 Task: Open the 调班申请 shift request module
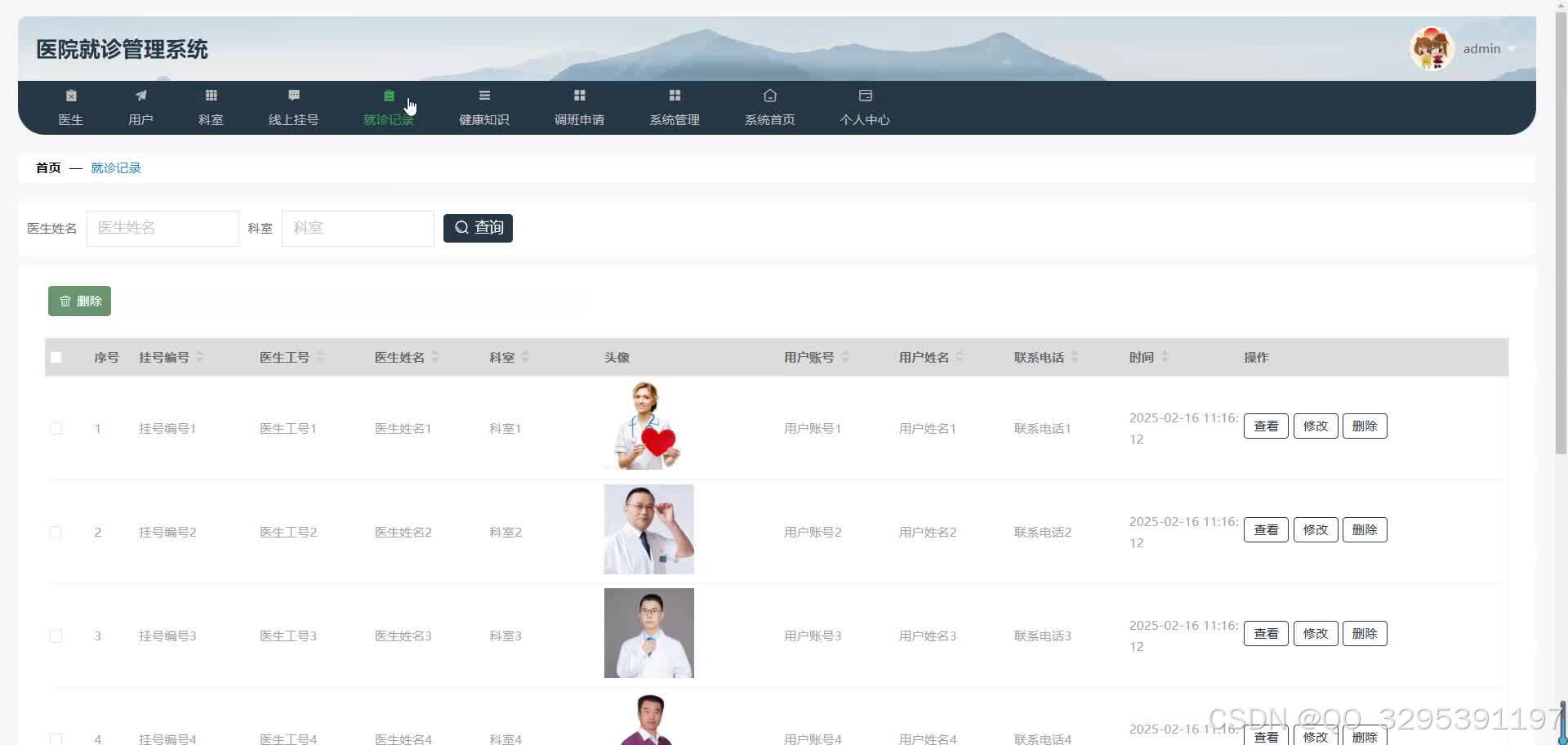tap(579, 107)
